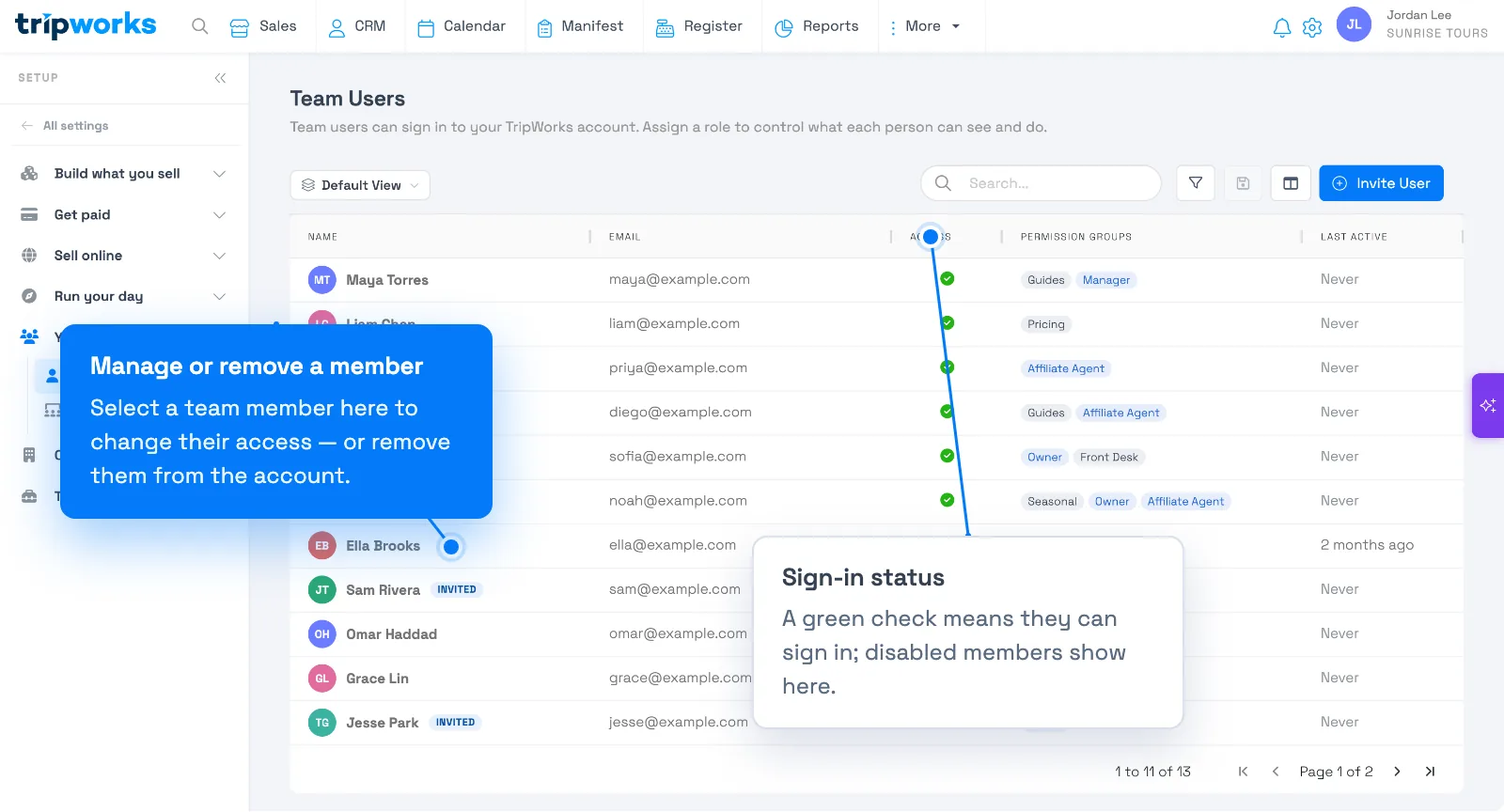Open the More menu dropdown

925,26
